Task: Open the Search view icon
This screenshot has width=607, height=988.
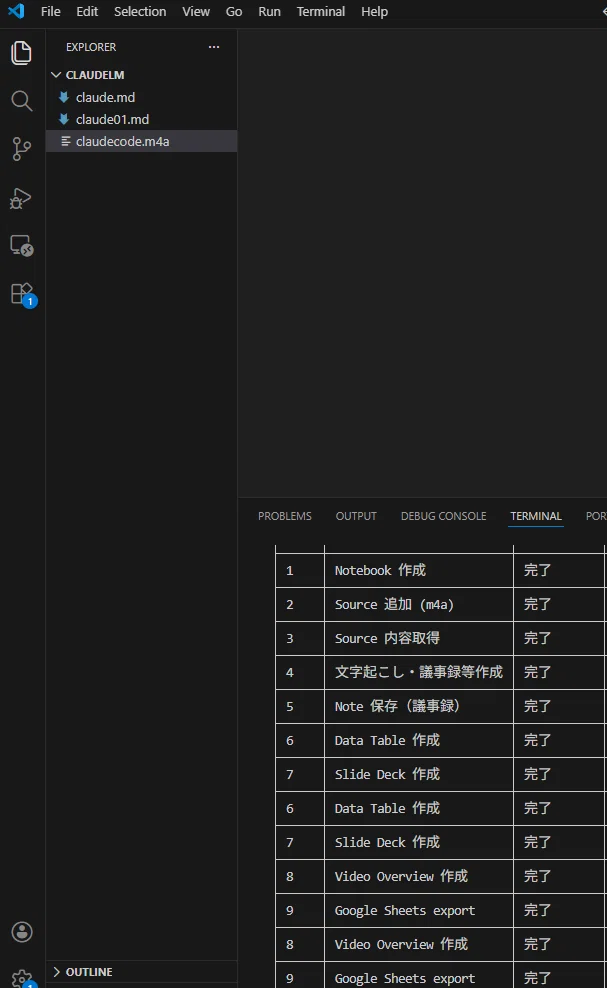Action: click(x=21, y=101)
